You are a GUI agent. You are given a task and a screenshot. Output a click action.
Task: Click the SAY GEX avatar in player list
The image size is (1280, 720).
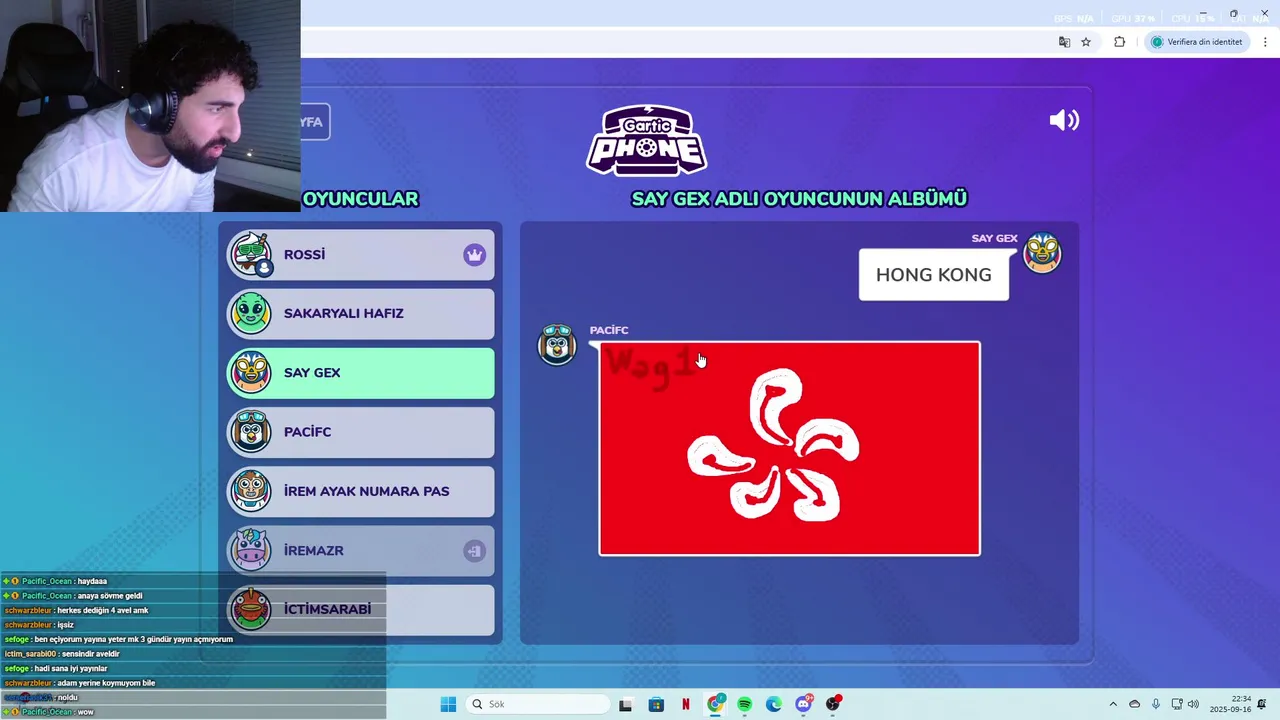pyautogui.click(x=250, y=372)
